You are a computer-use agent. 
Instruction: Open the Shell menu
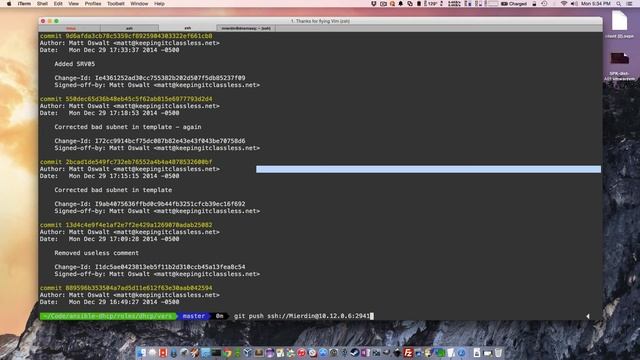42,4
